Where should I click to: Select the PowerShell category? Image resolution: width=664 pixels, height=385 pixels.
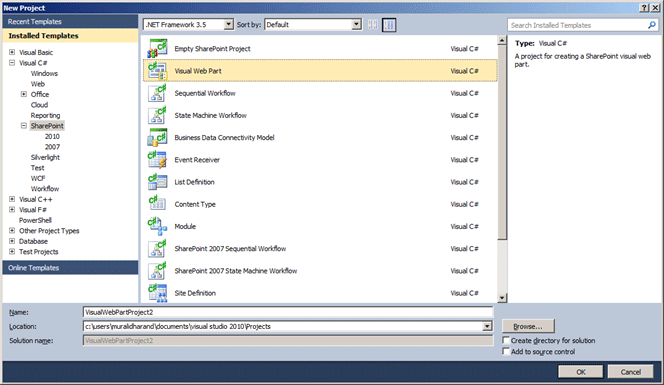coord(35,220)
